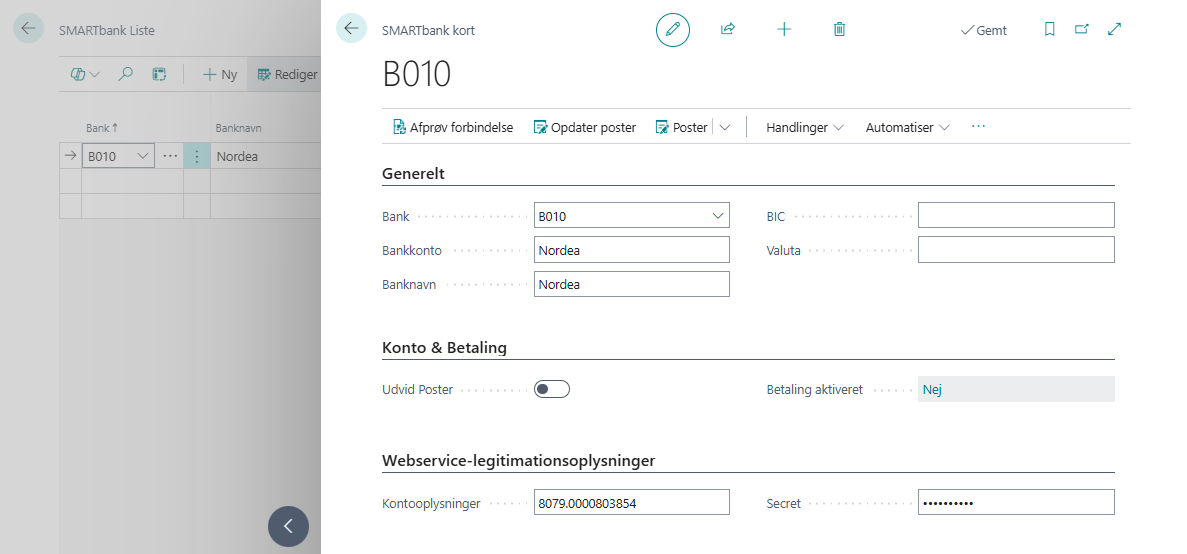Image resolution: width=1187 pixels, height=554 pixels.
Task: Click Afprøv forbindelse
Action: pos(453,128)
